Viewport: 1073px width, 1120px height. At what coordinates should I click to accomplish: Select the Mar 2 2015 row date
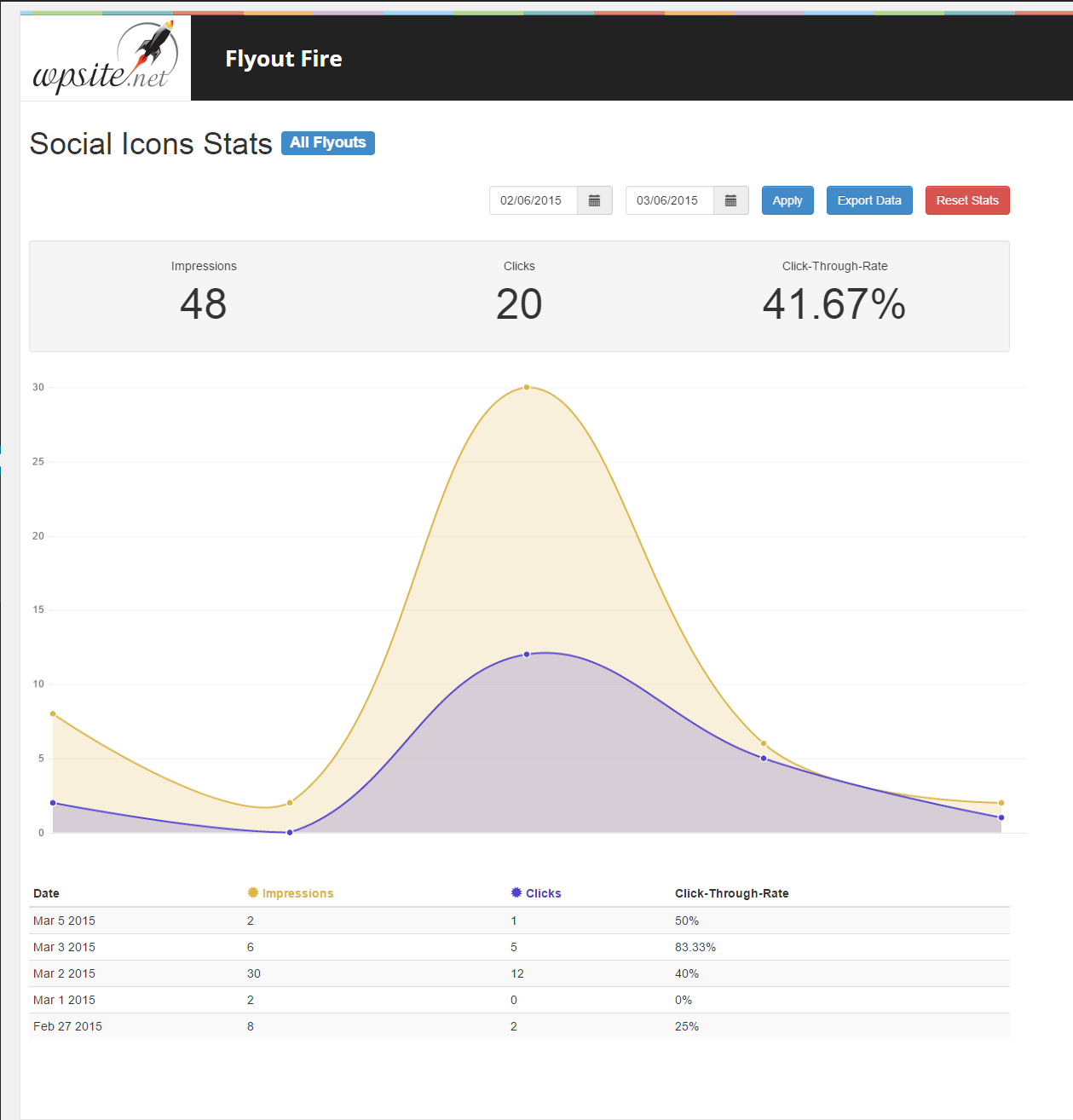point(64,973)
